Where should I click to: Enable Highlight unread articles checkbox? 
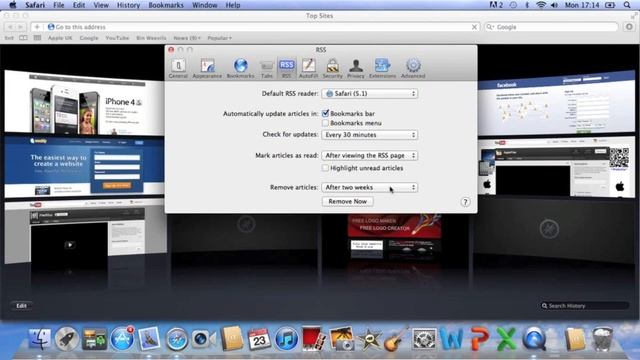click(x=325, y=168)
